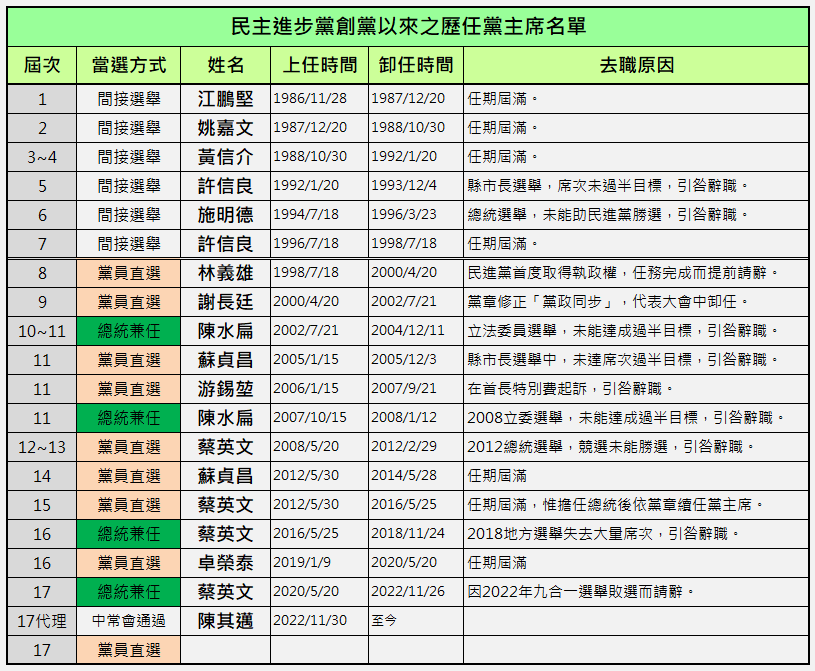The image size is (815, 671).
Task: Click the name cell 林義雄
Action: tap(226, 273)
